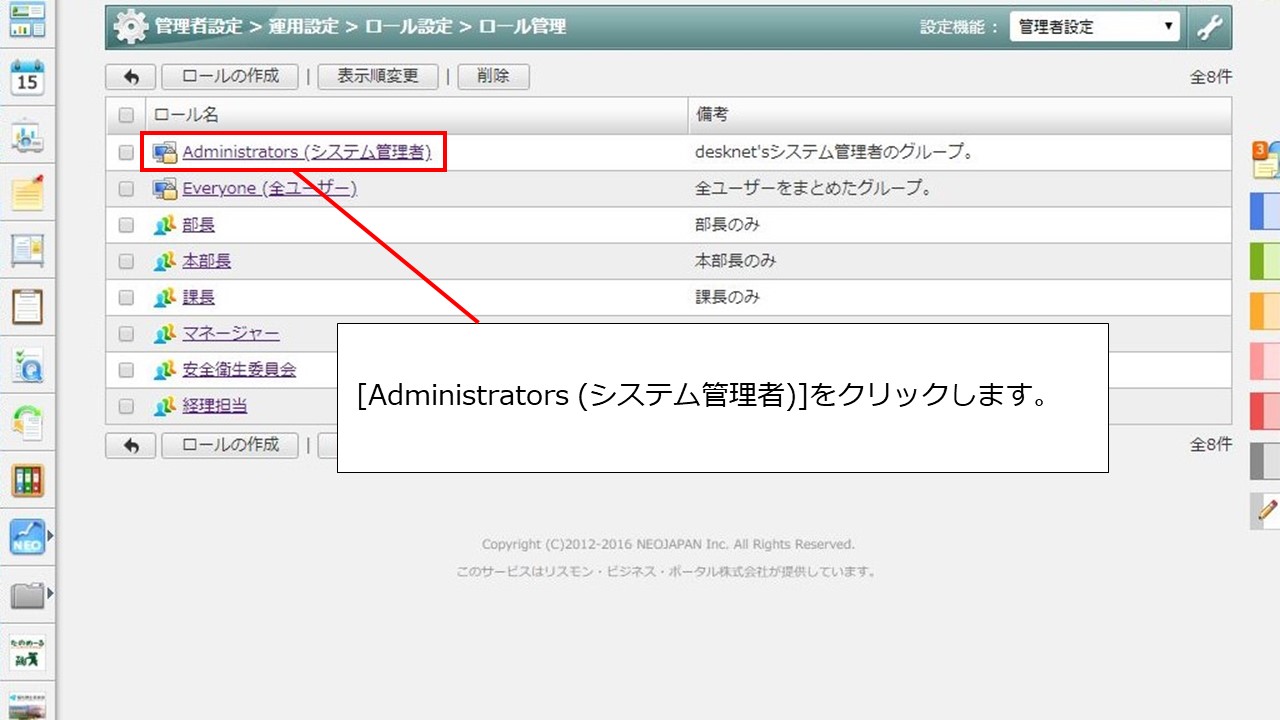
Task: Go to ロール管理 in the breadcrumb
Action: (x=523, y=27)
